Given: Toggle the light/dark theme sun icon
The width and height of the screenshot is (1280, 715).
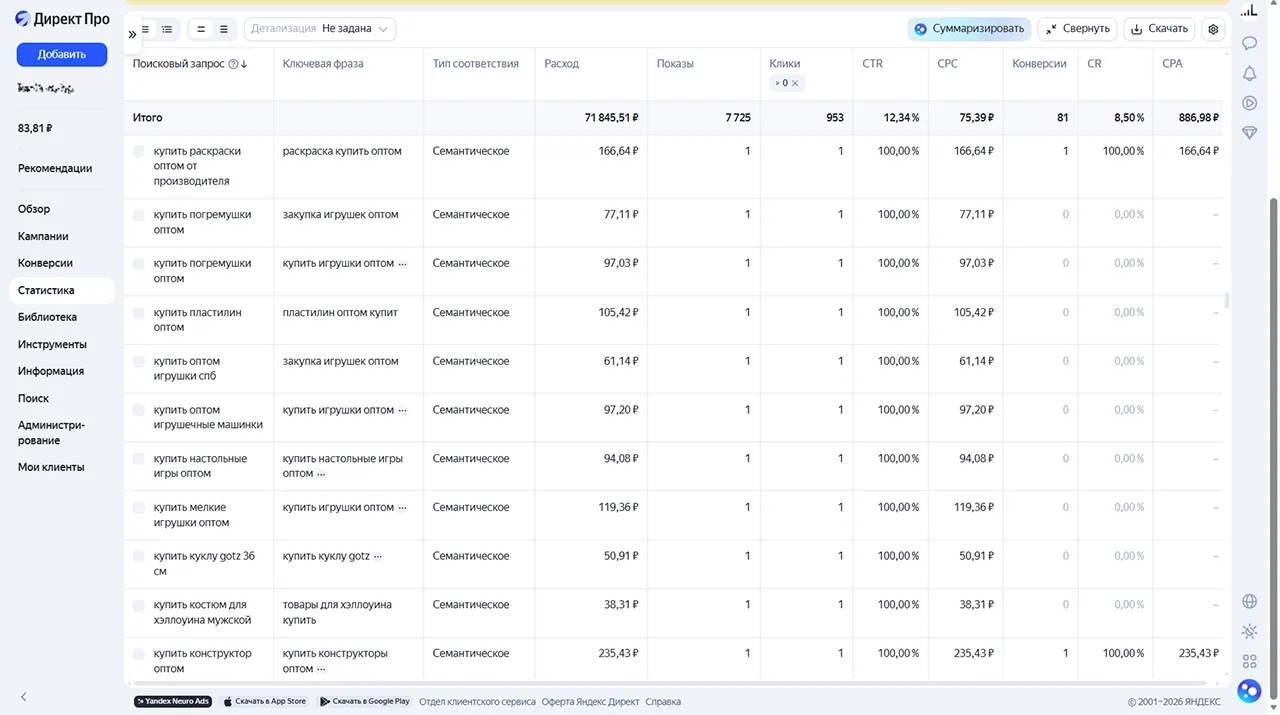Looking at the screenshot, I should 1249,631.
